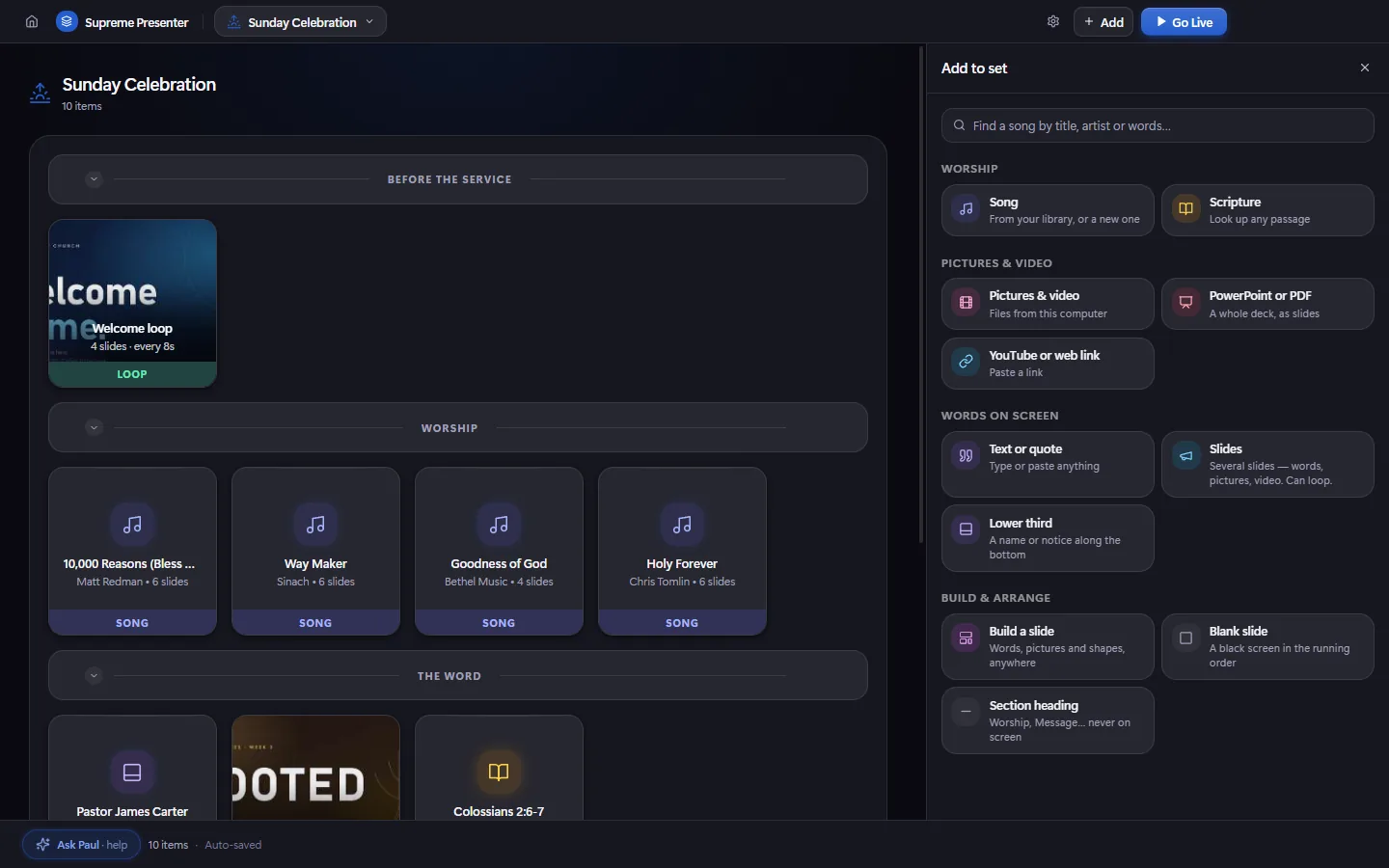Collapse the Worship section chevron
1389x868 pixels.
[94, 427]
